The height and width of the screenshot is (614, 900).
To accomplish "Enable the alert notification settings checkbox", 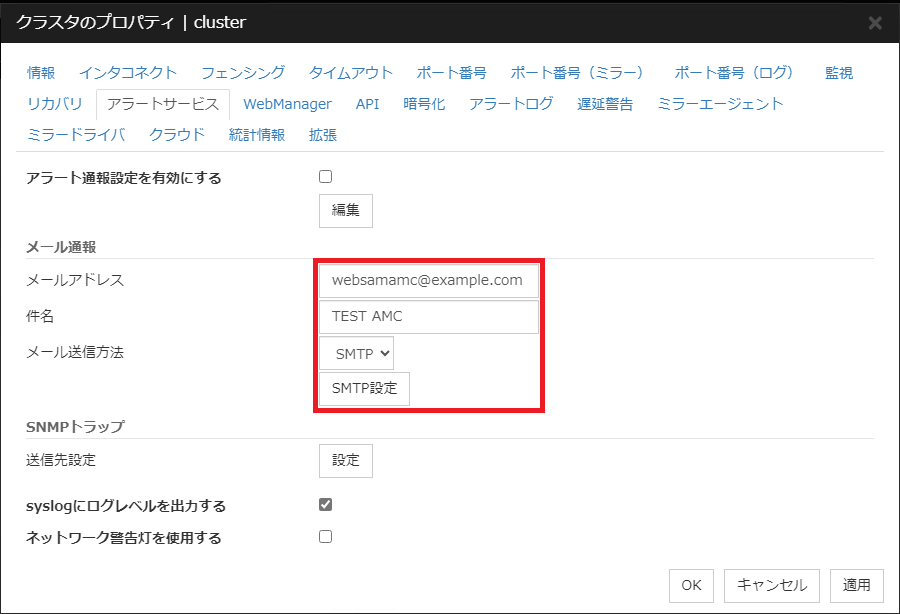I will (x=325, y=177).
